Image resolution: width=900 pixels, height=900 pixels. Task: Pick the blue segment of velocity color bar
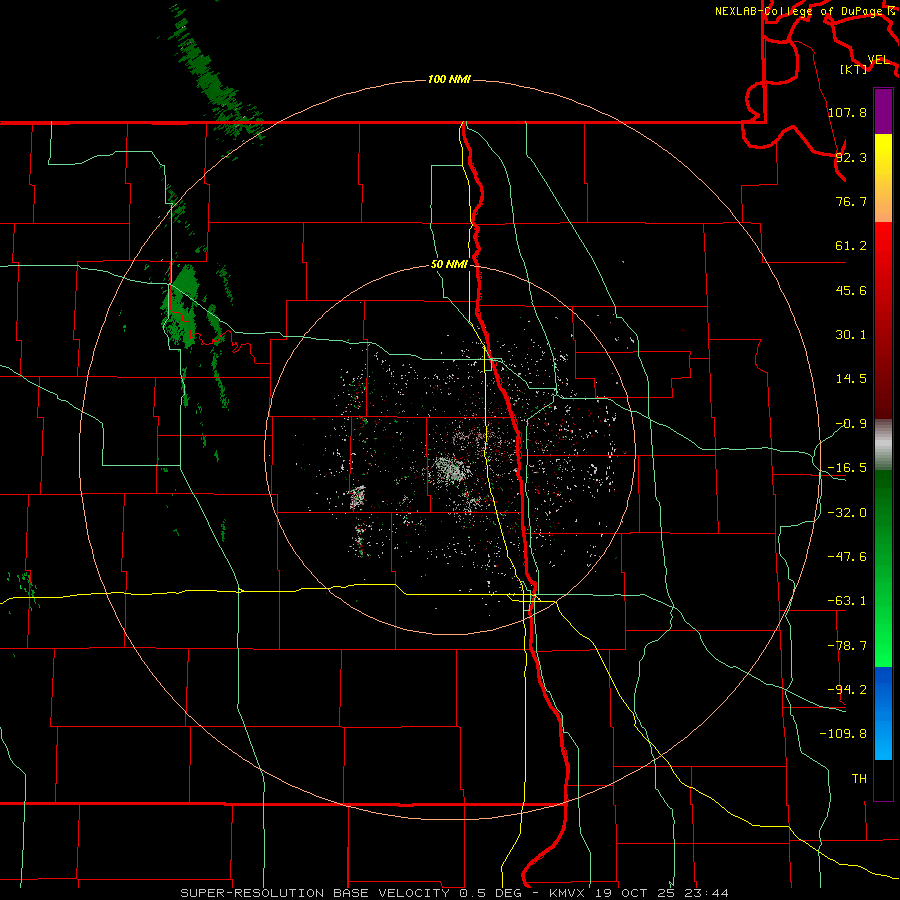(883, 713)
